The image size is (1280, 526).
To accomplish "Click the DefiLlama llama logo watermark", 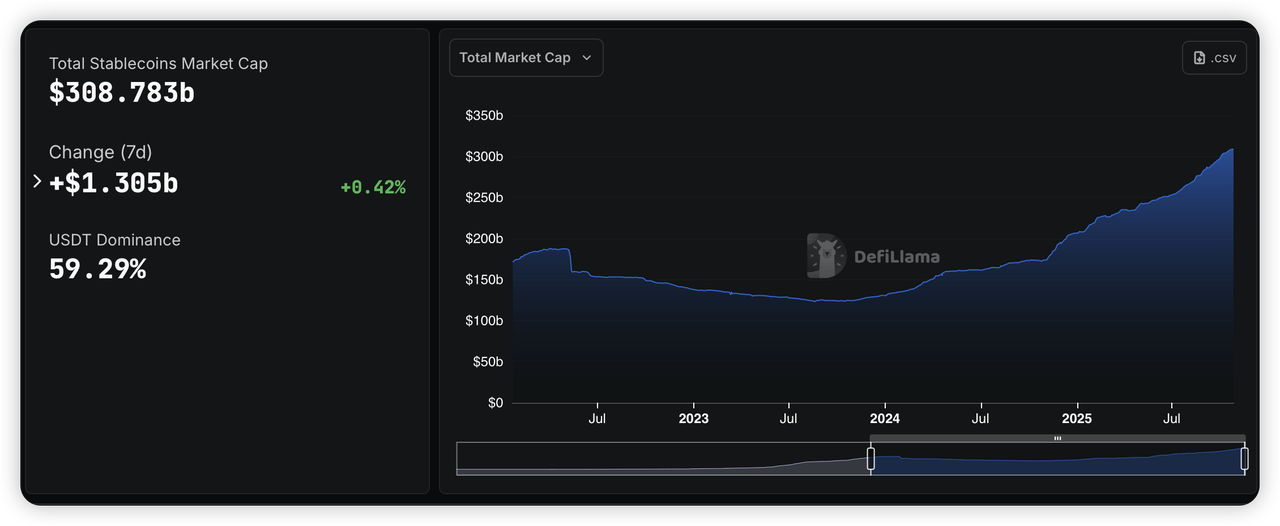I will tap(826, 256).
